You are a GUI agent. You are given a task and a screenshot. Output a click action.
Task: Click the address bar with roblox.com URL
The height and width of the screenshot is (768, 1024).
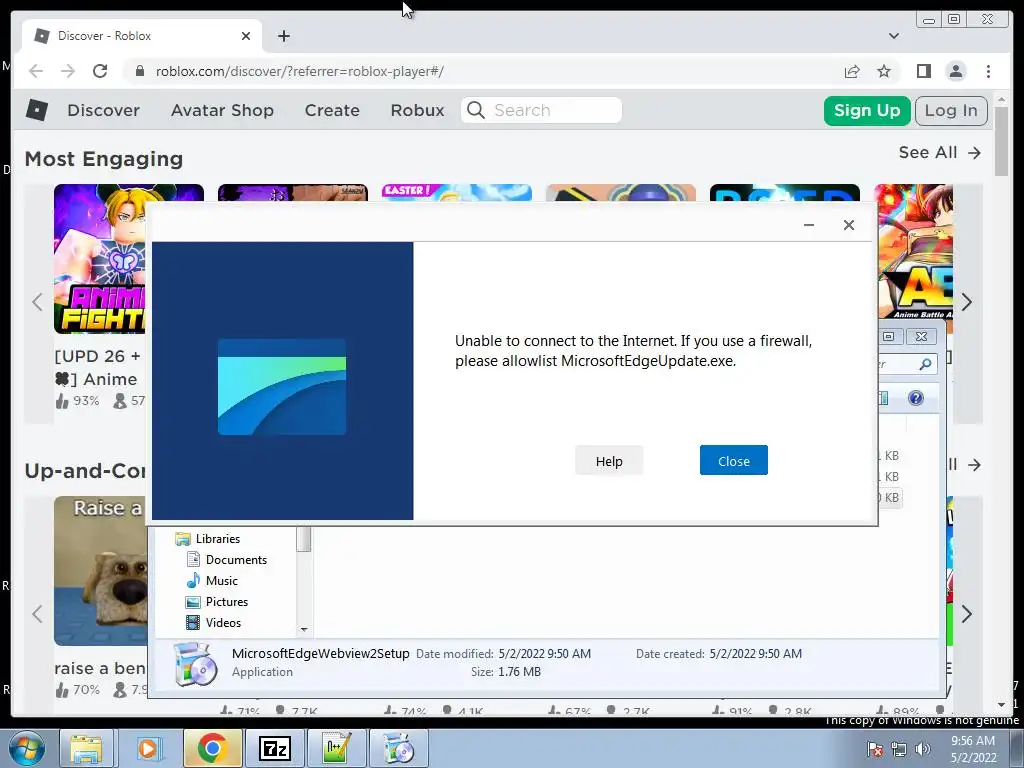click(x=480, y=71)
